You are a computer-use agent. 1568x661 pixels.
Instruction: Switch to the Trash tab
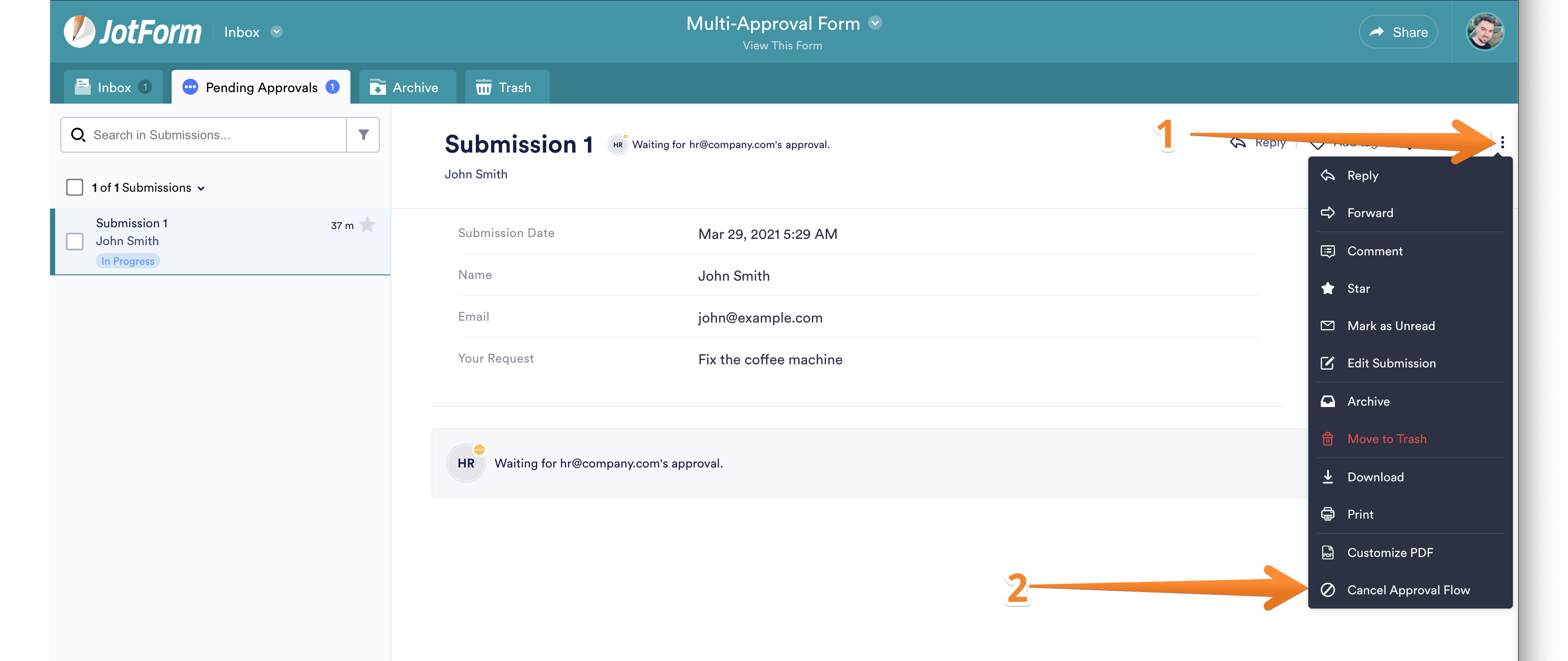point(507,87)
